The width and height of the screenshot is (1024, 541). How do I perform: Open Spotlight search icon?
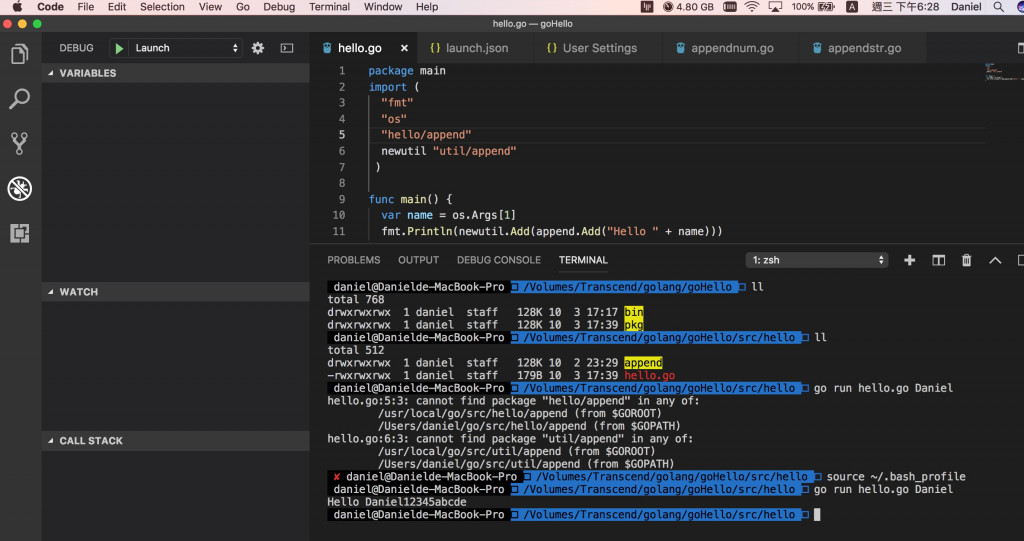coord(999,7)
